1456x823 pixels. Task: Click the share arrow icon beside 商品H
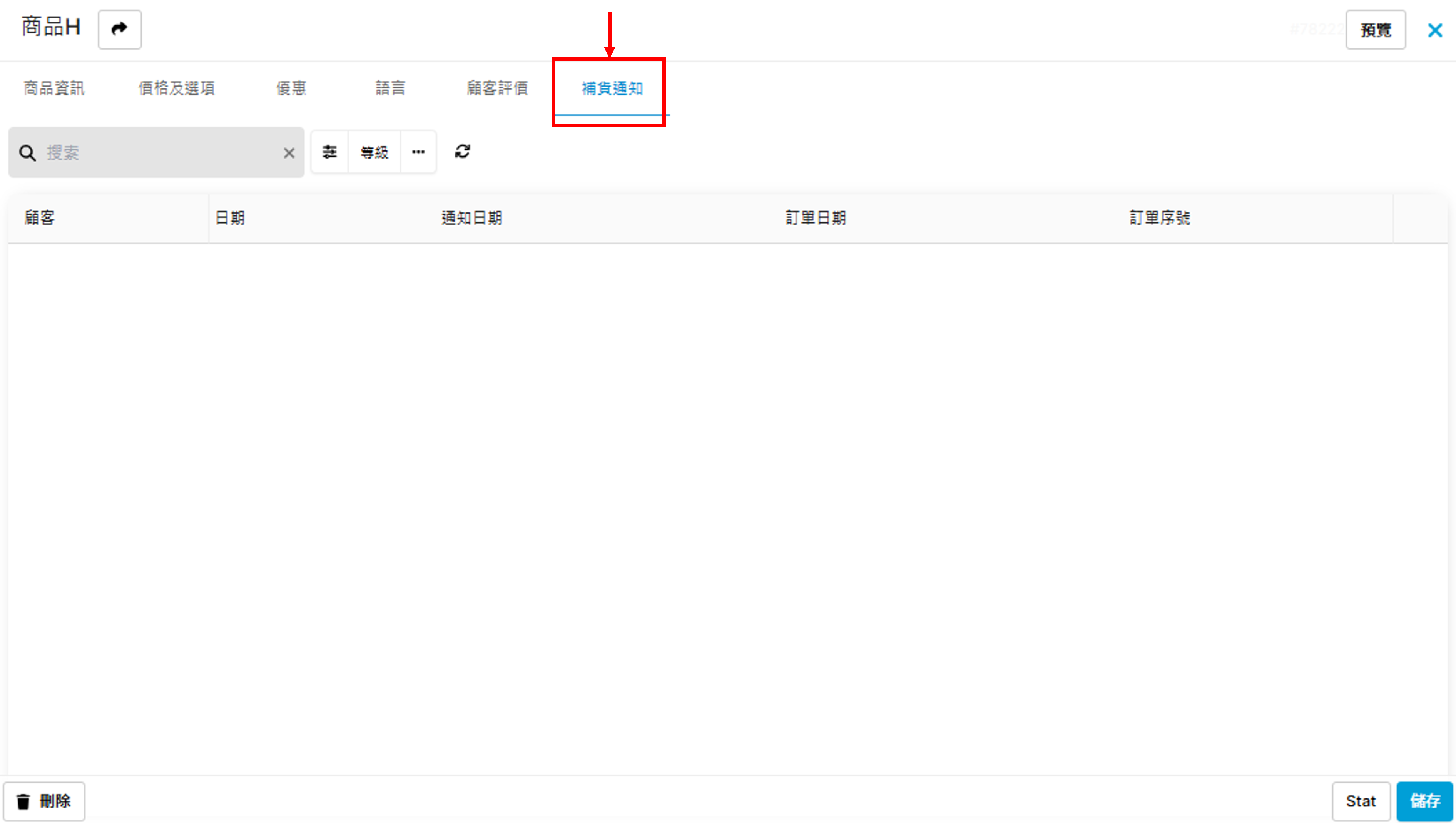pyautogui.click(x=119, y=29)
